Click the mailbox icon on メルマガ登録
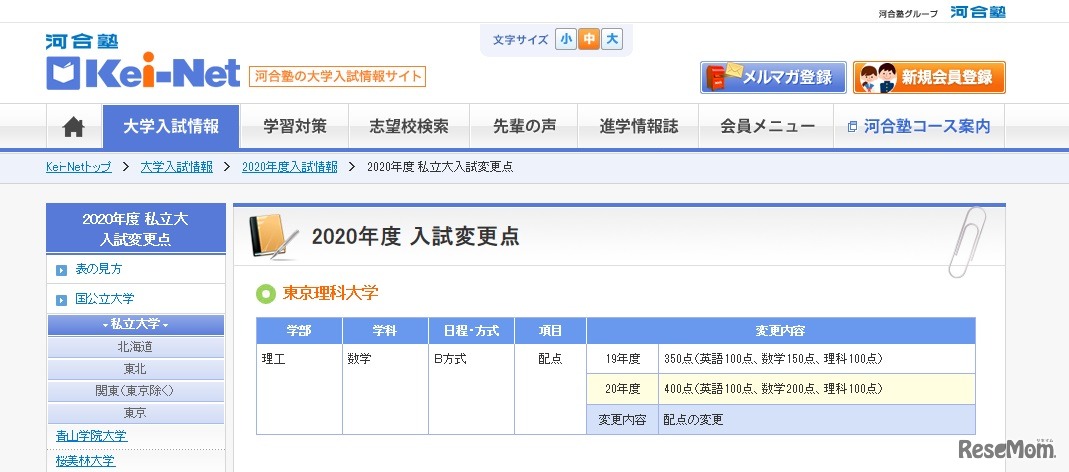1069x472 pixels. coord(722,77)
